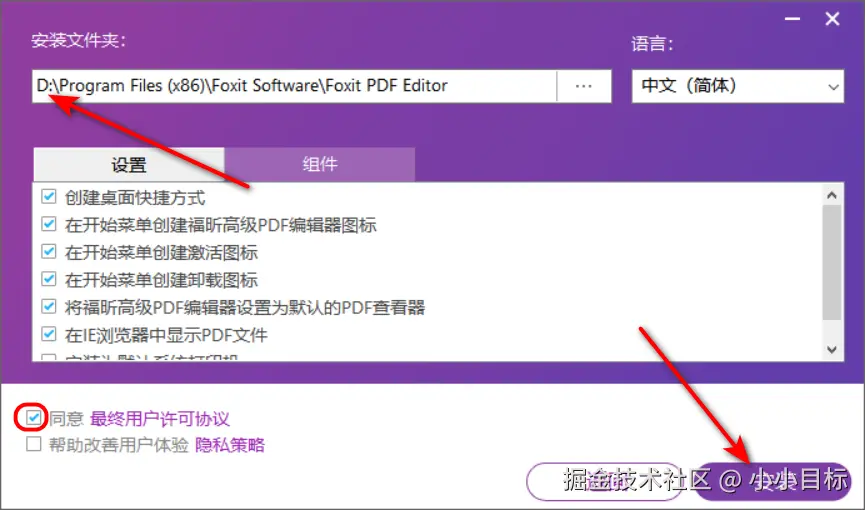Uncheck 创建桌面快捷方式 option

pyautogui.click(x=49, y=196)
